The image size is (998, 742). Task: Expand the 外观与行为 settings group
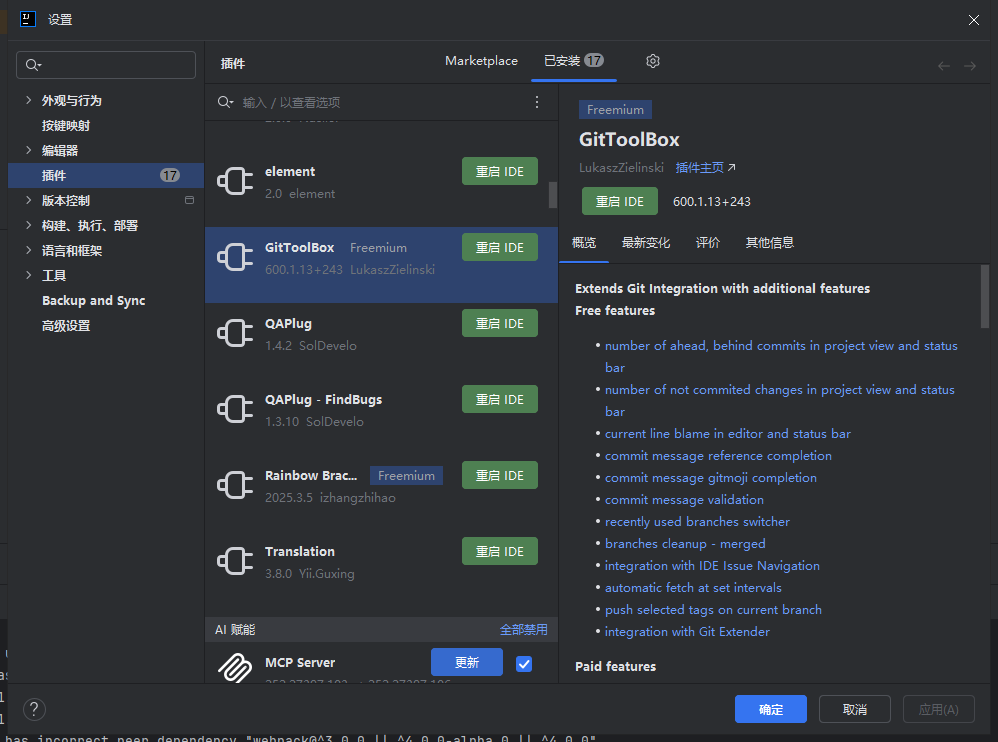point(28,100)
